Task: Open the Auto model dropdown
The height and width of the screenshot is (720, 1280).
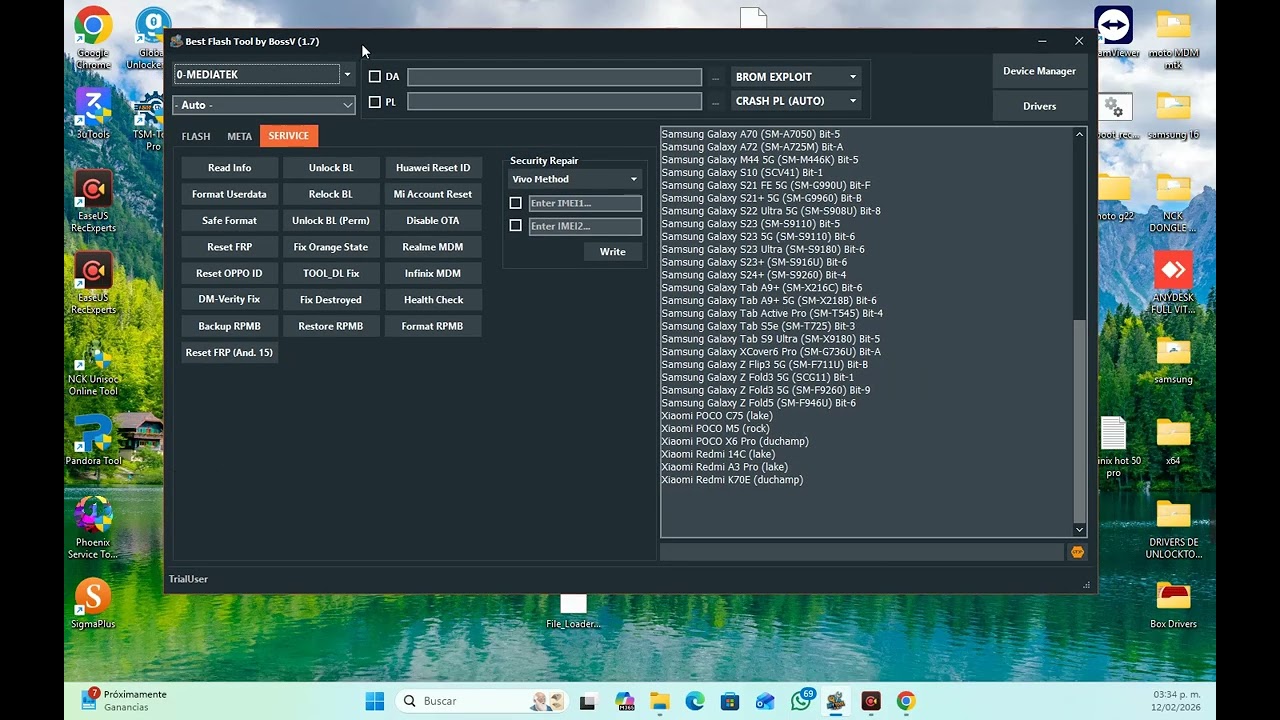Action: point(264,105)
